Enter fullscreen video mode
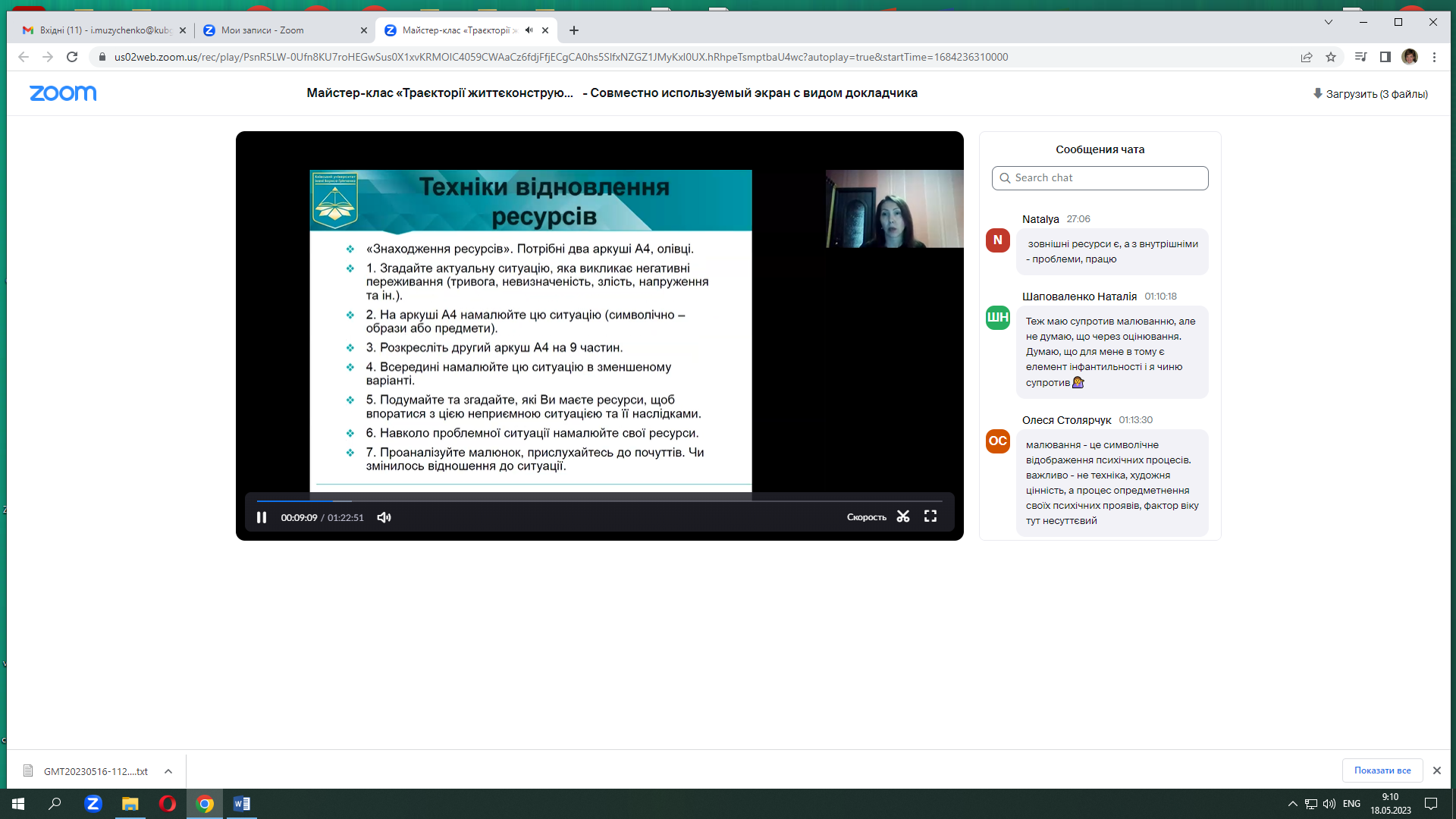Screen dimensions: 1456x819 point(930,516)
